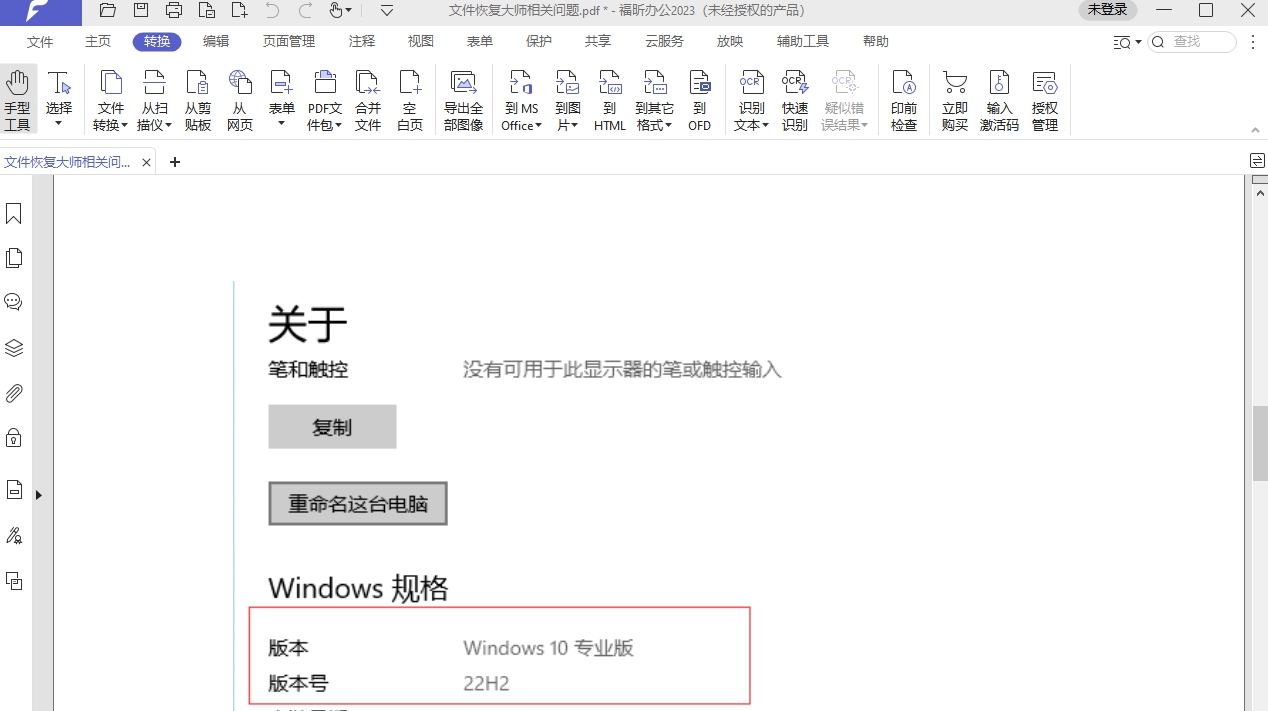1268x711 pixels.
Task: Create PDF from clipboard (从剪贴板)
Action: pos(198,100)
